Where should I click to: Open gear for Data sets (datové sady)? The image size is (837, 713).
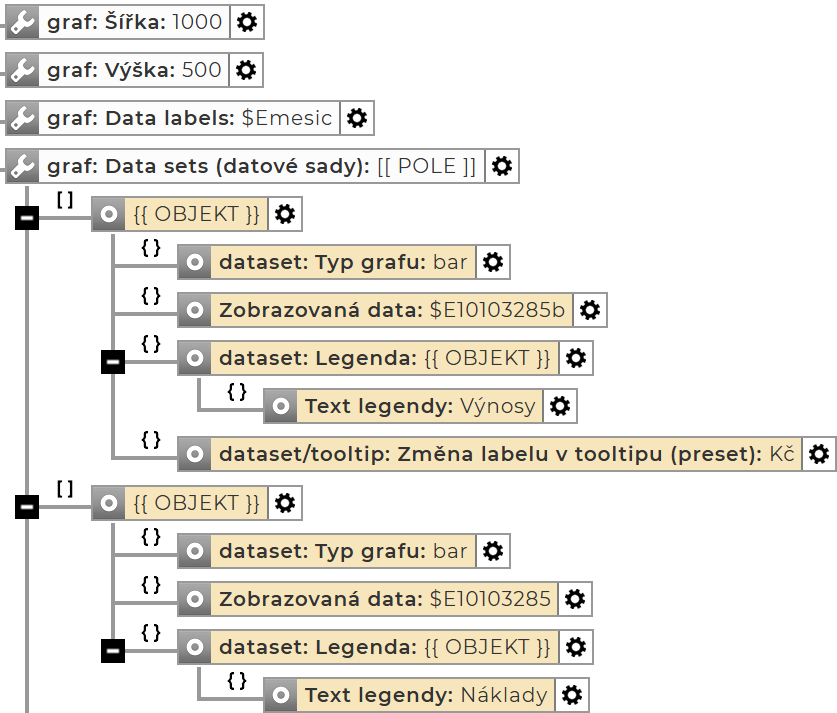tap(502, 166)
